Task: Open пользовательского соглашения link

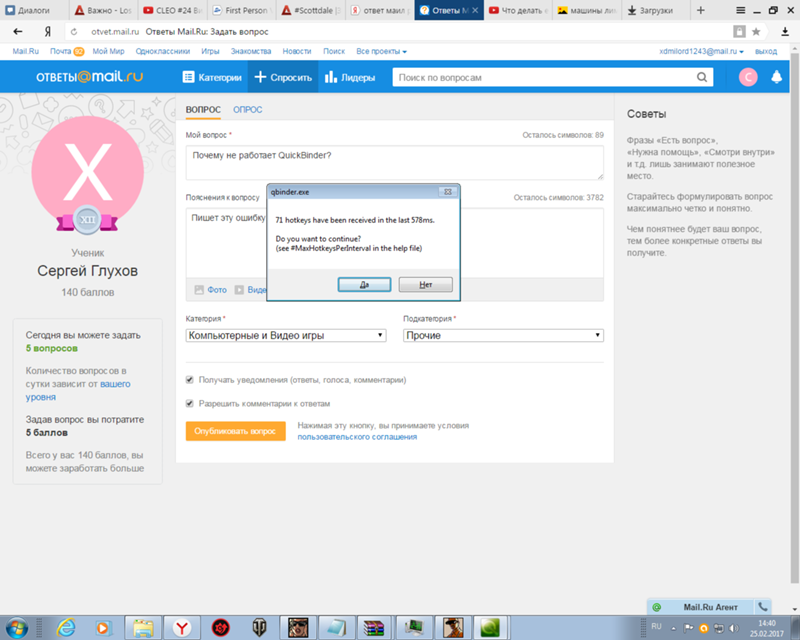Action: pos(357,437)
